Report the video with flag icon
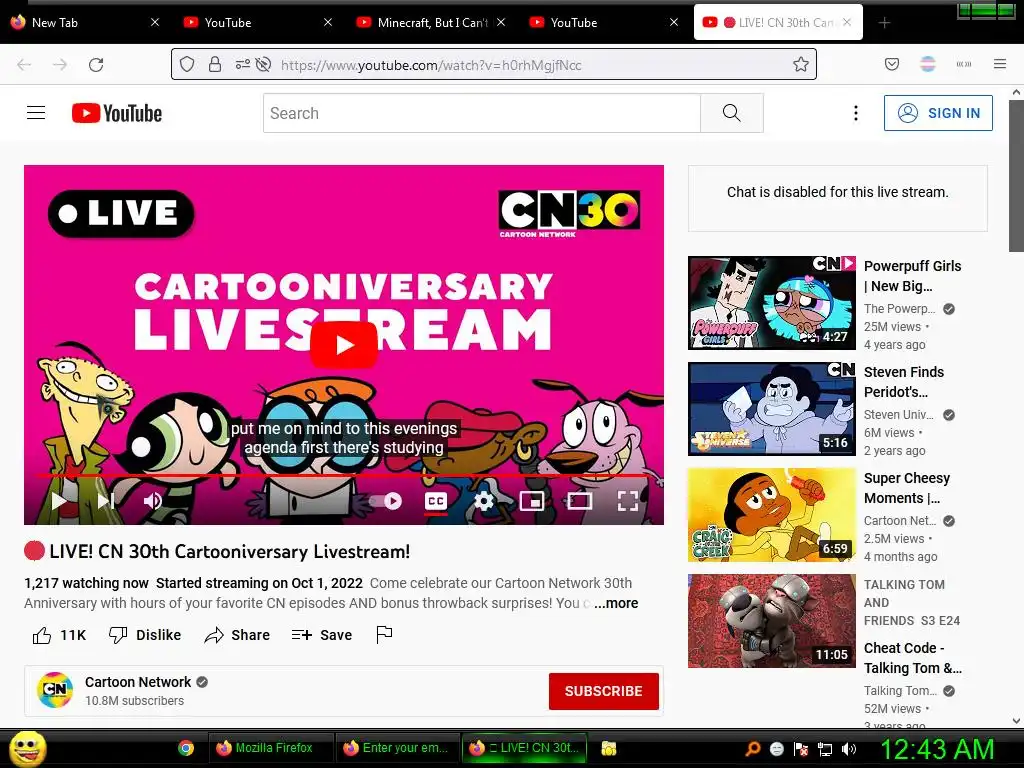1024x768 pixels. [x=384, y=635]
